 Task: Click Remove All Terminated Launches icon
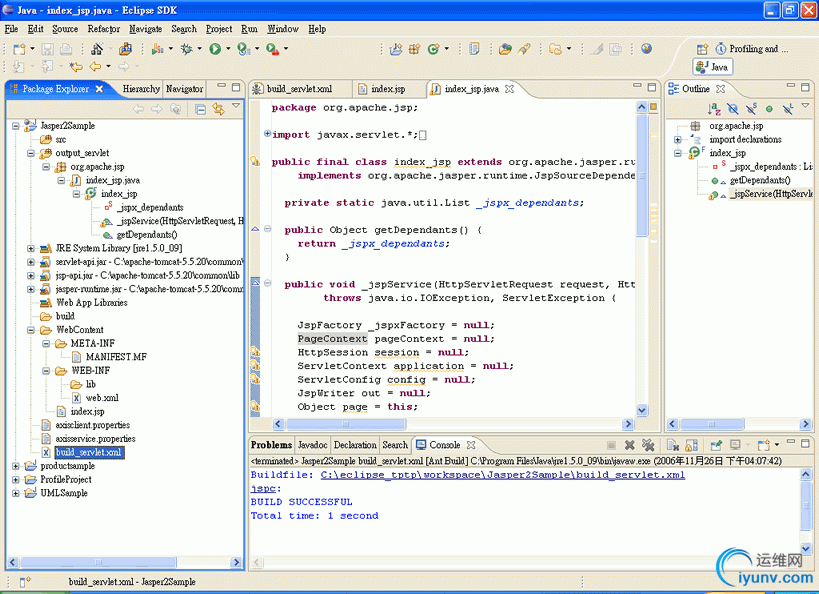(648, 445)
